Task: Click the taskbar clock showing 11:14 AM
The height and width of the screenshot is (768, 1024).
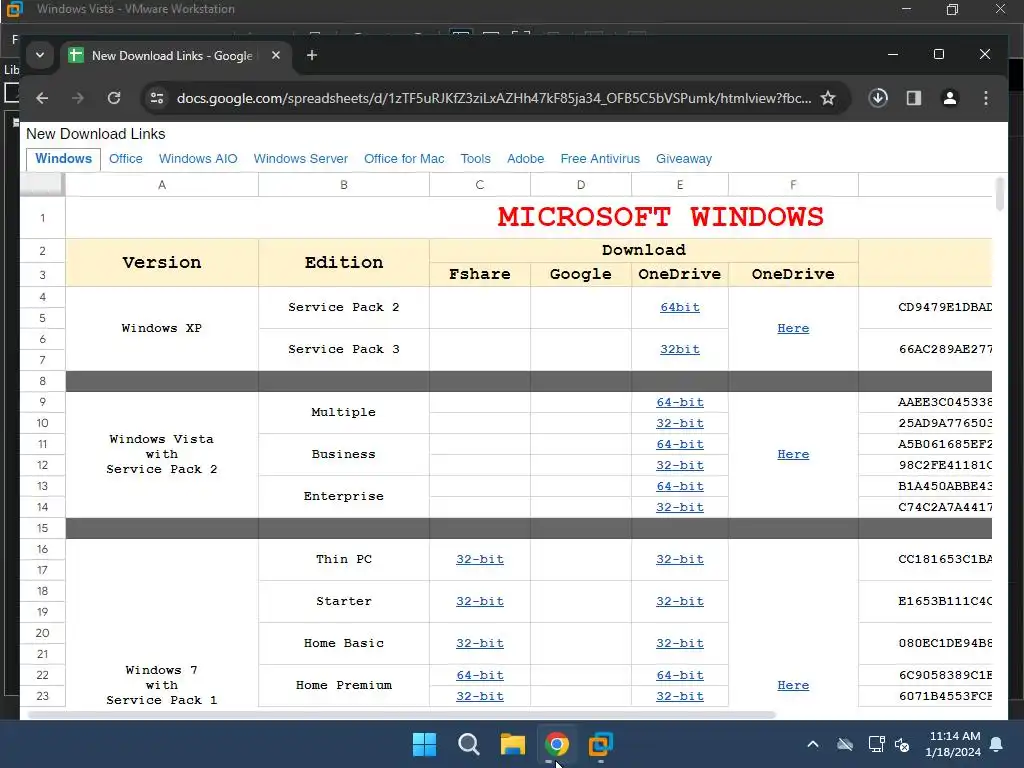Action: point(953,744)
